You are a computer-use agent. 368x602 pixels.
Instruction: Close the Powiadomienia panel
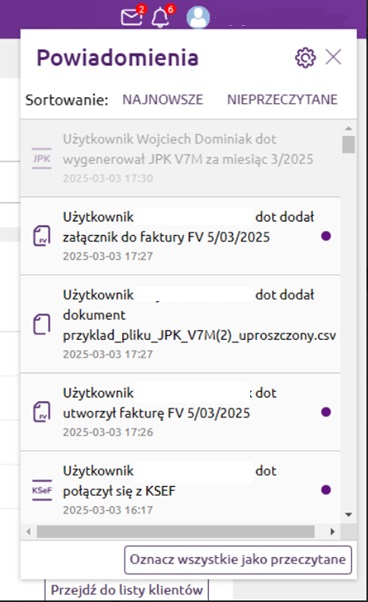(x=333, y=57)
